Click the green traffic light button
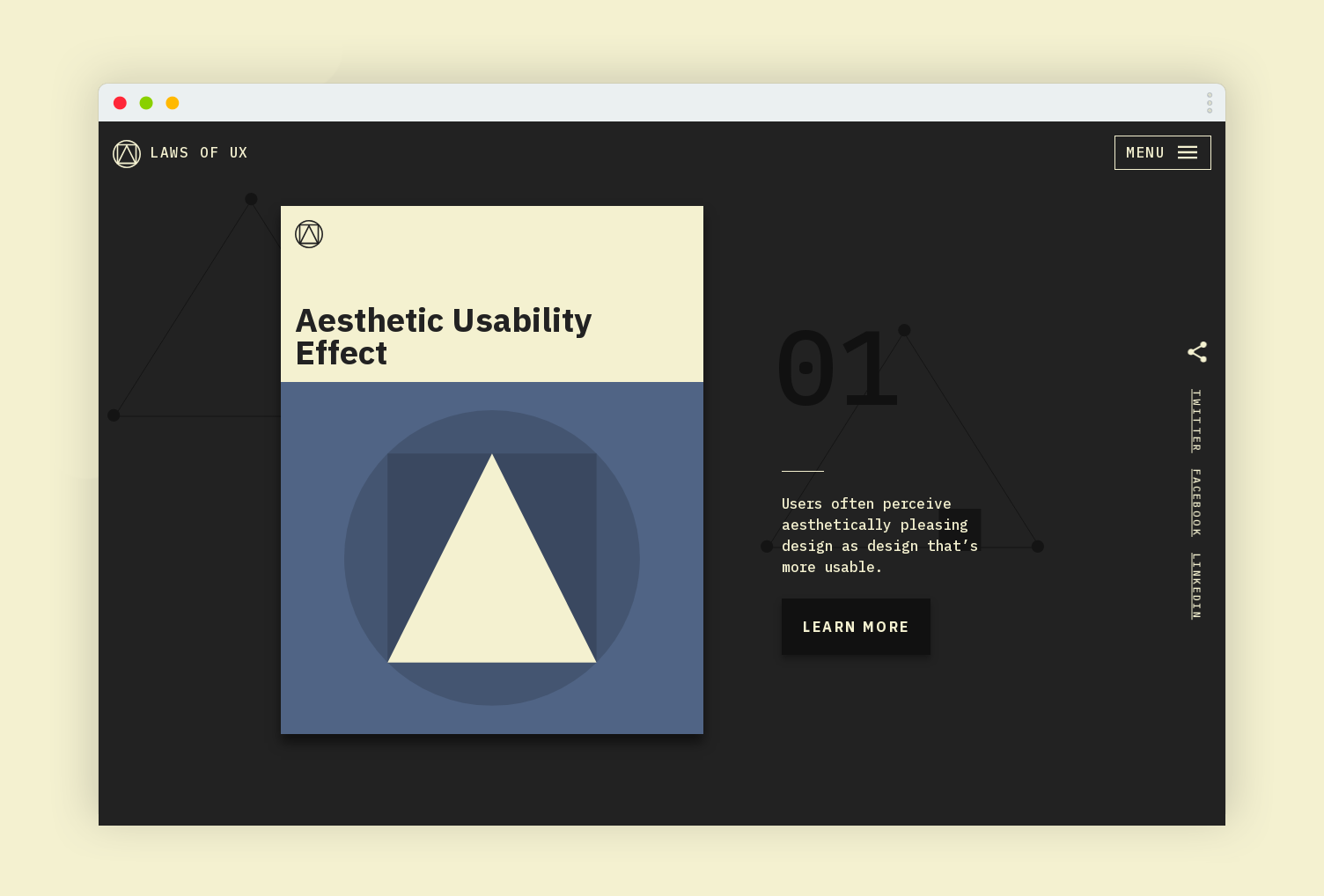The height and width of the screenshot is (896, 1324). pos(146,102)
